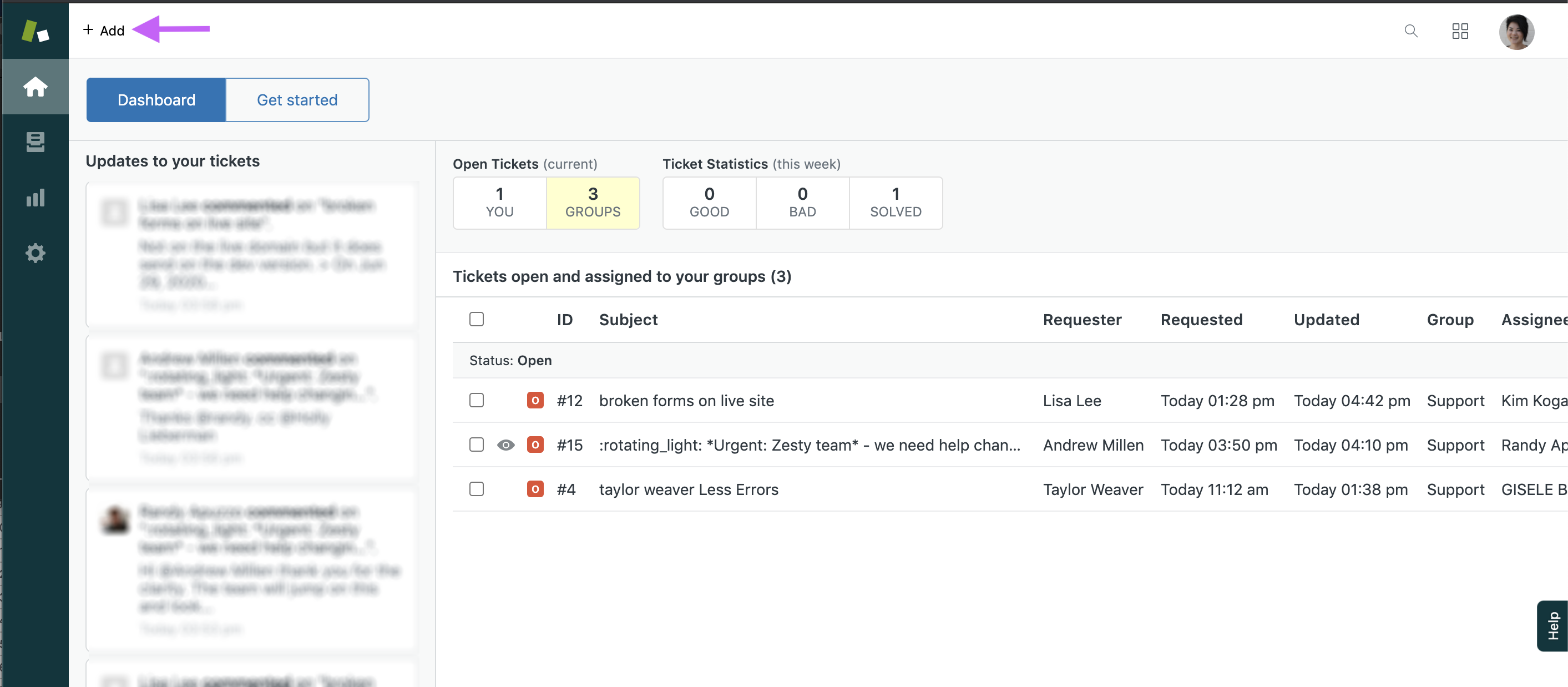Check the box for ticket #4

coord(477,489)
